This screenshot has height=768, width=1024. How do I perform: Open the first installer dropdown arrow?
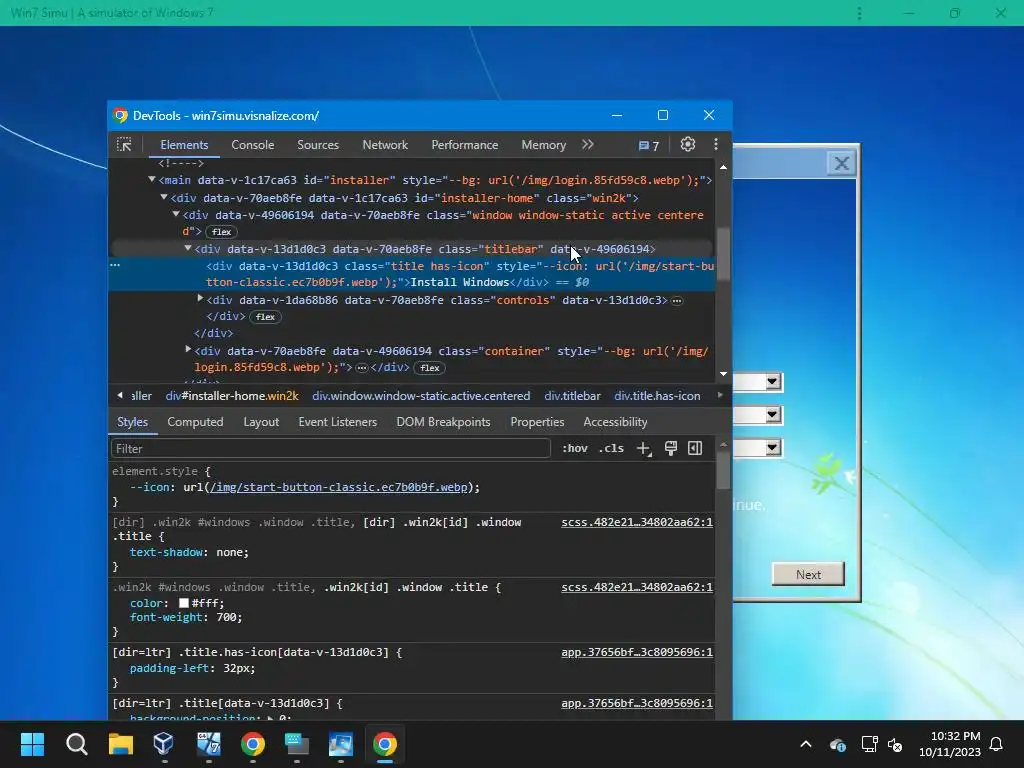coord(773,381)
